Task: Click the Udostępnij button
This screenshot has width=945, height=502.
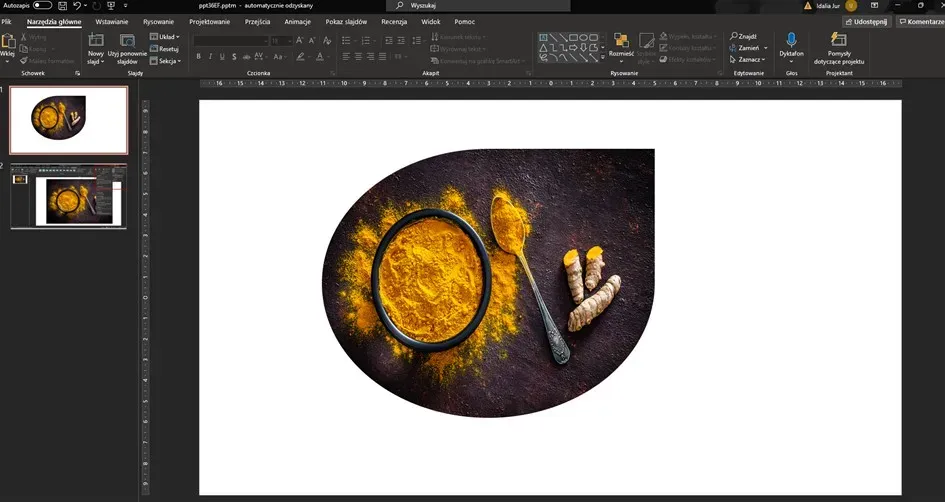Action: click(x=867, y=21)
